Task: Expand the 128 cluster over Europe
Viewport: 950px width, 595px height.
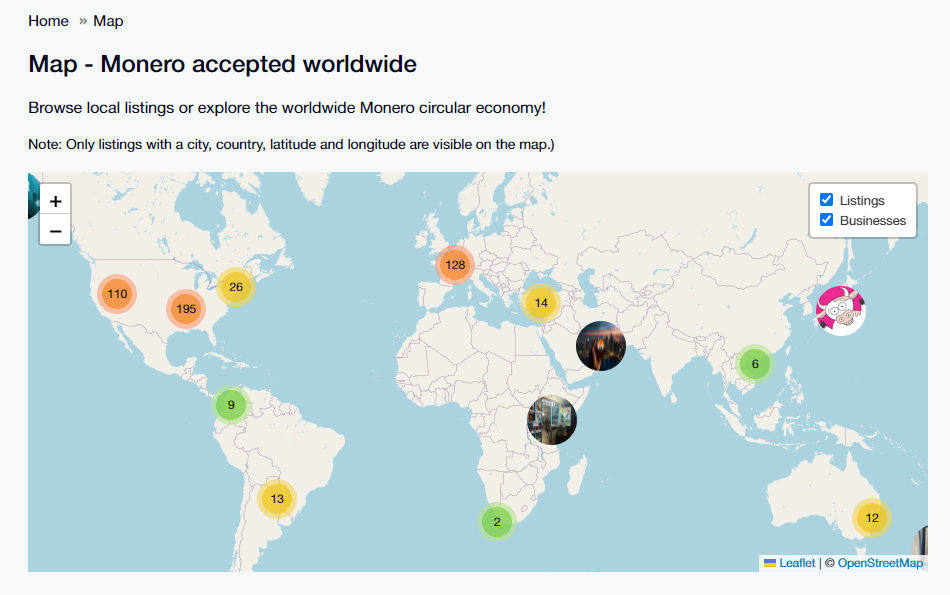Action: pos(455,265)
